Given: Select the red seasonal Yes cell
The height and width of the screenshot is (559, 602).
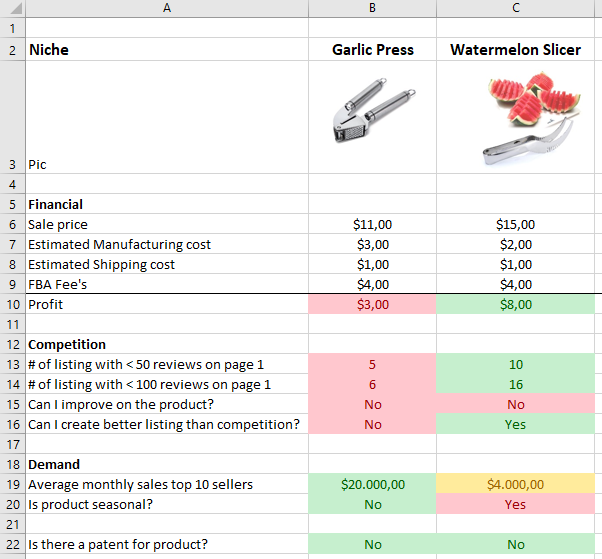Looking at the screenshot, I should [516, 504].
